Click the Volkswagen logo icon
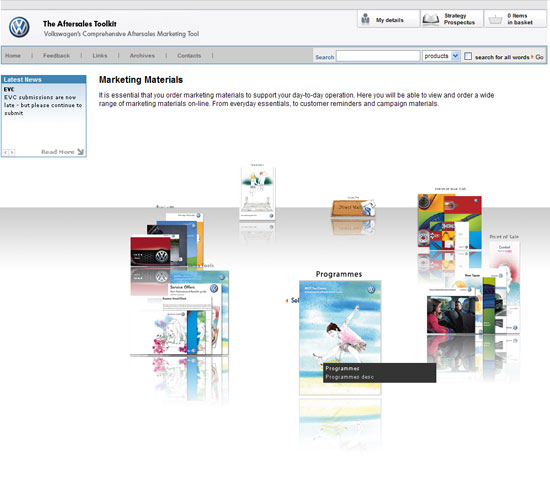The image size is (550, 481). point(19,27)
